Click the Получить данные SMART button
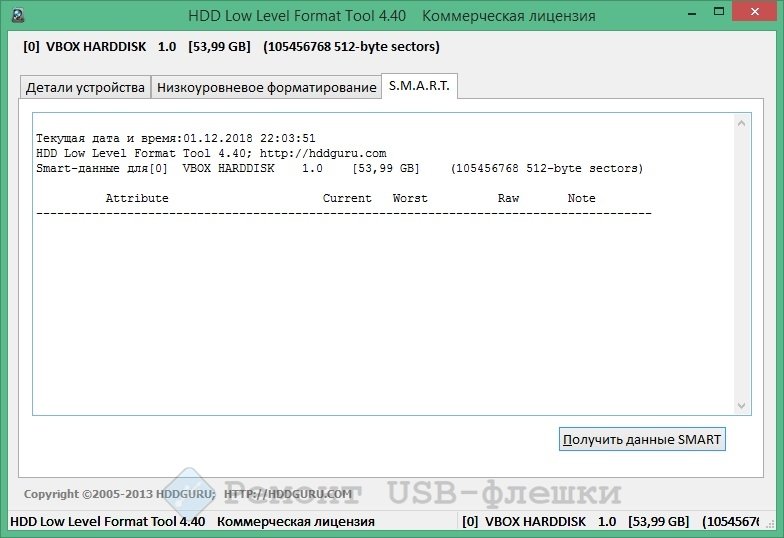The height and width of the screenshot is (538, 784). (x=642, y=439)
